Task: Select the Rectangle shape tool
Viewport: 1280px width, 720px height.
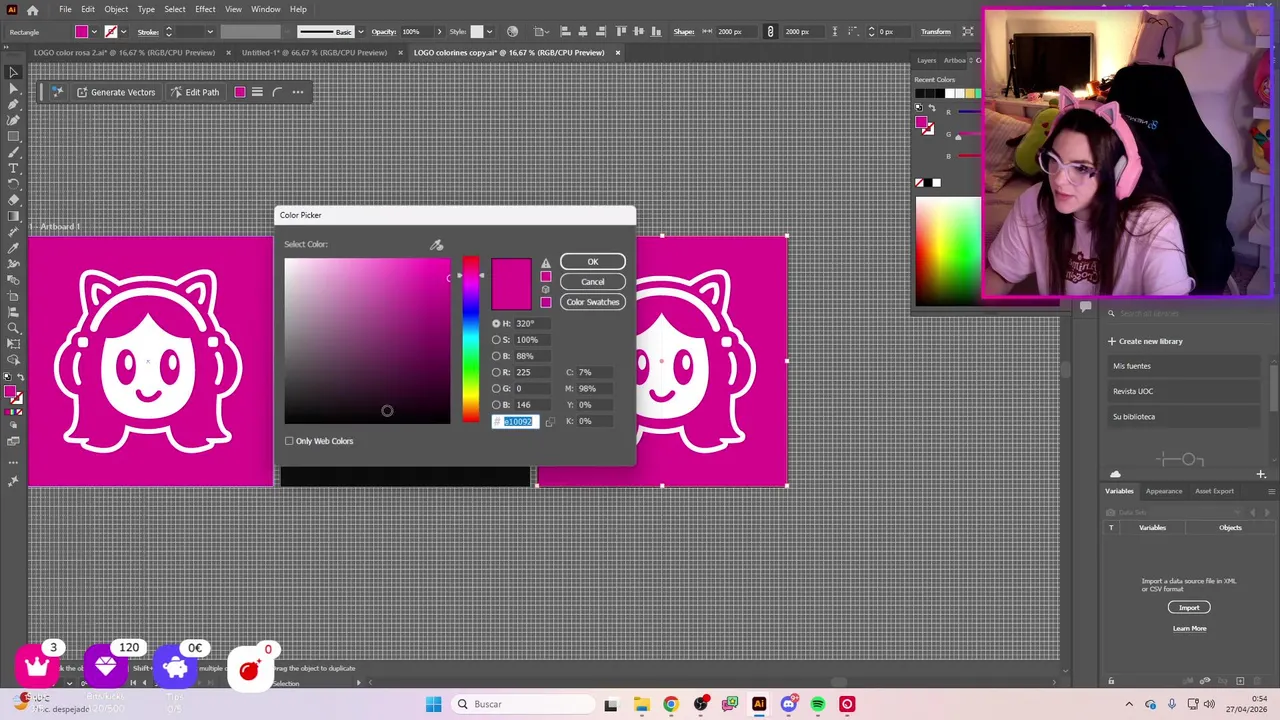Action: click(13, 137)
